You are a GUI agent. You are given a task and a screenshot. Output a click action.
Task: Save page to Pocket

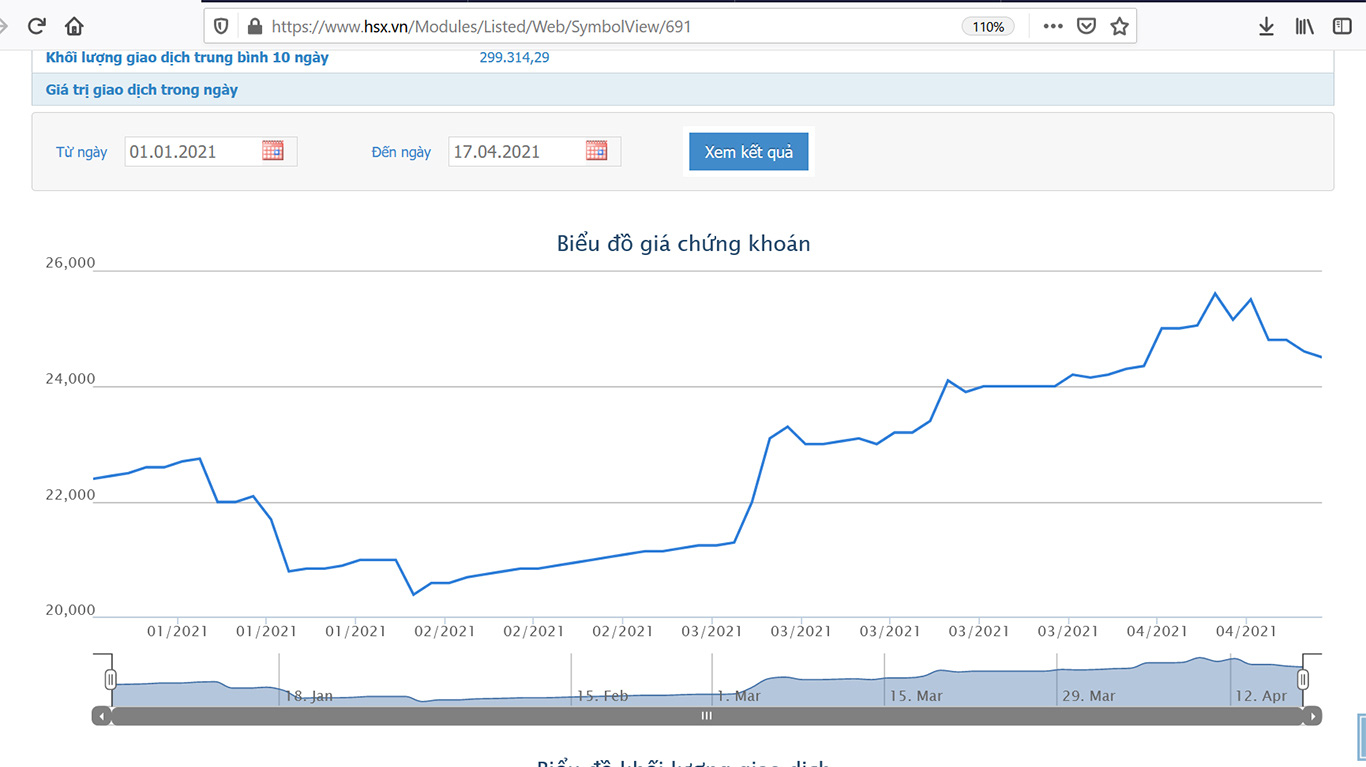point(1086,27)
